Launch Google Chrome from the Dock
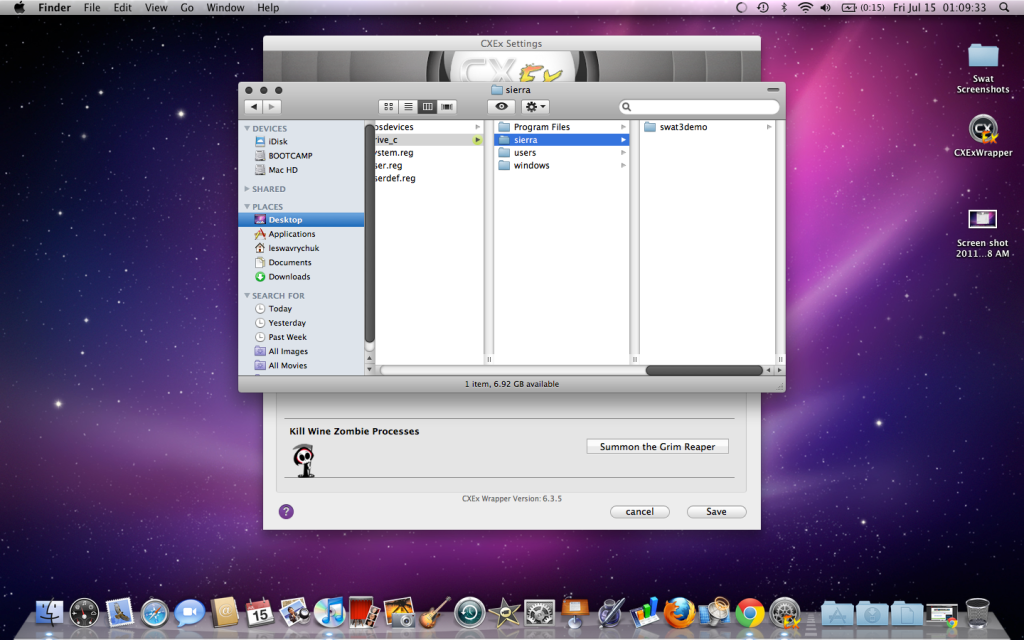The image size is (1024, 640). point(750,613)
